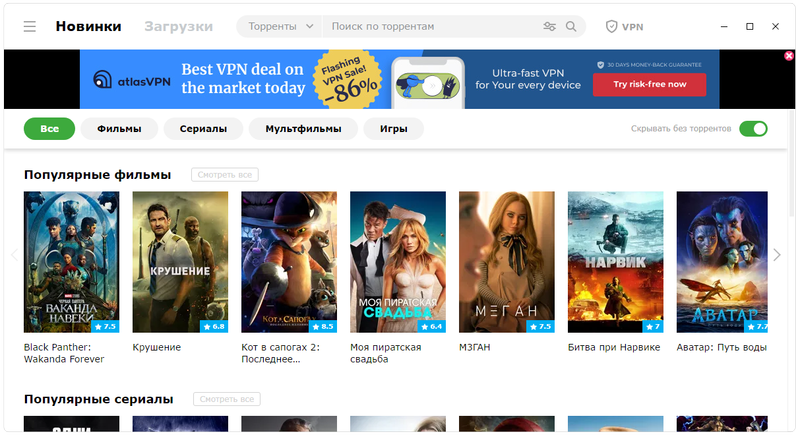Open the Крушение movie poster
This screenshot has width=800, height=435.
tap(180, 262)
